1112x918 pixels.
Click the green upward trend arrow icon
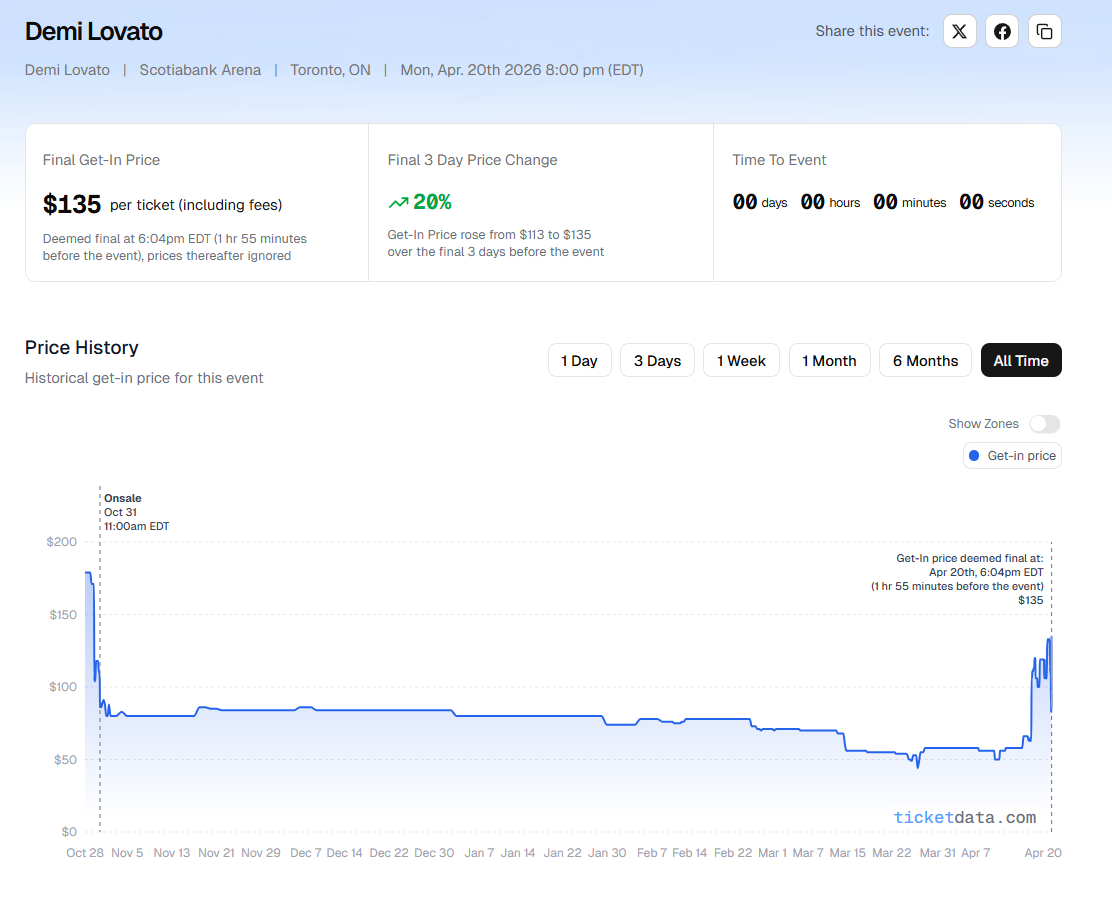pyautogui.click(x=399, y=203)
